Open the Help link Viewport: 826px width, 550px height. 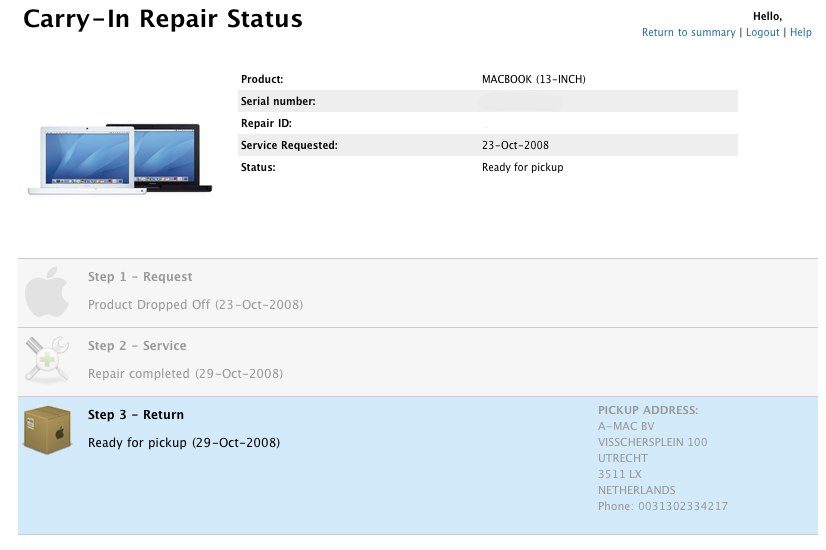click(800, 33)
